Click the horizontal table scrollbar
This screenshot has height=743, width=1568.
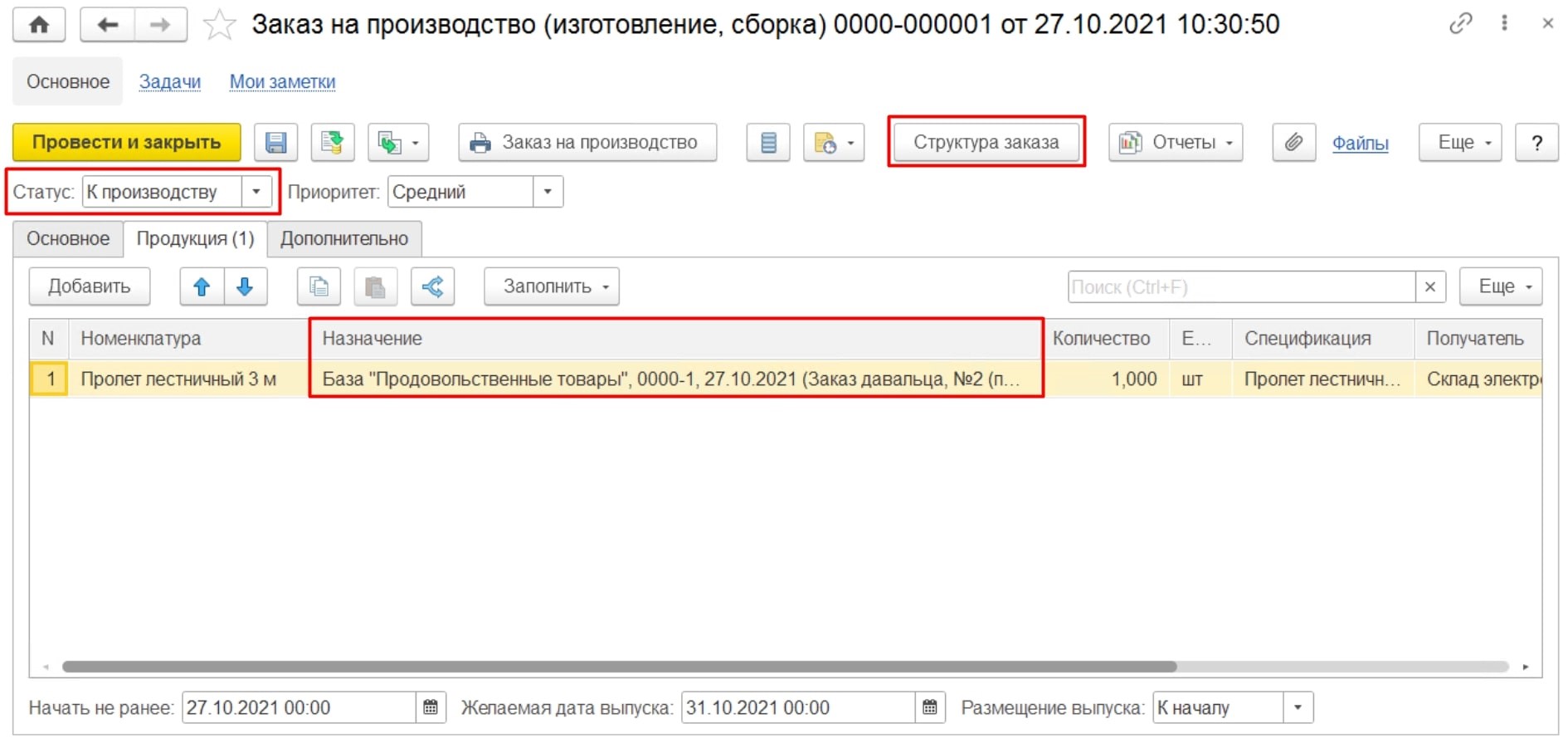(x=619, y=667)
